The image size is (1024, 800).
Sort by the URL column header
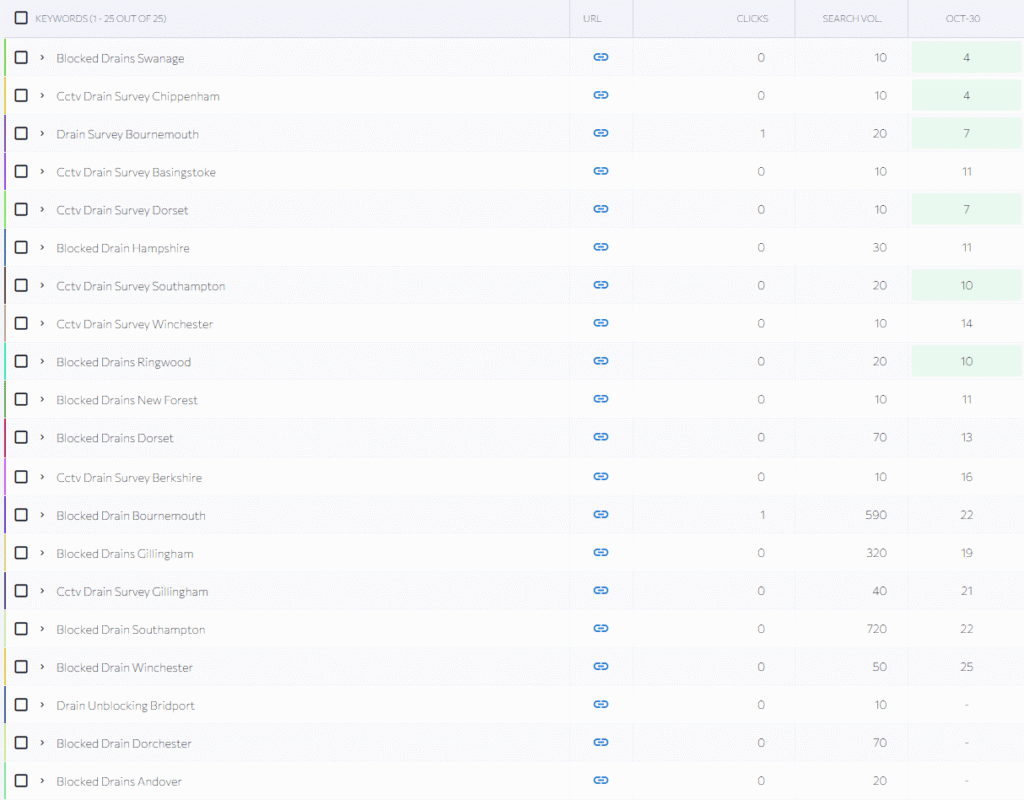click(x=592, y=18)
